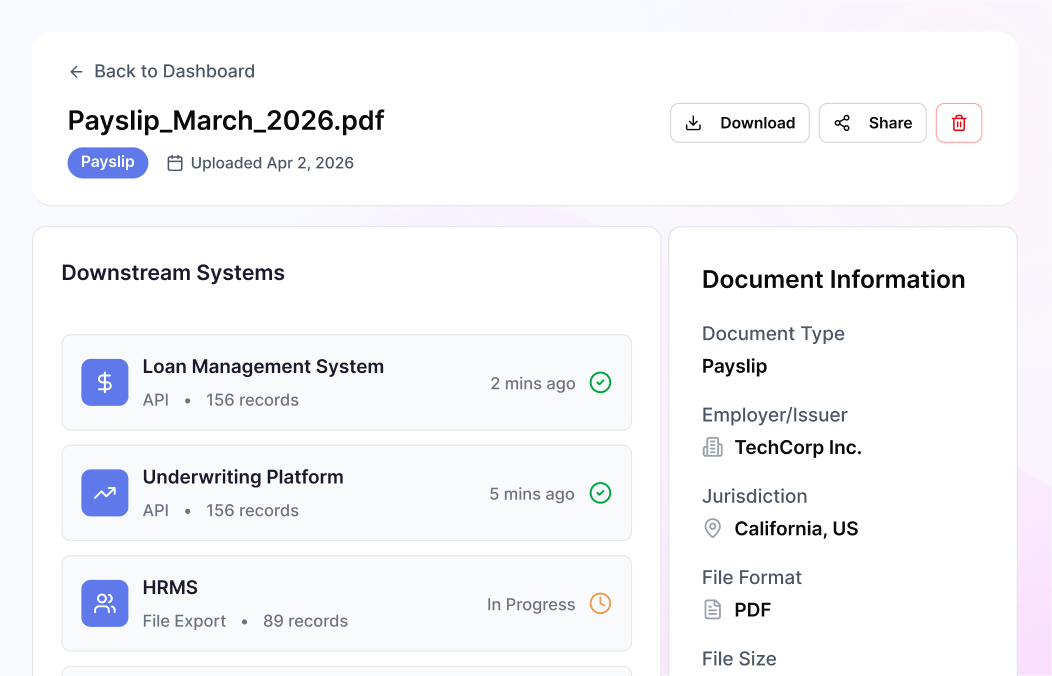
Task: Open the HRMS file export row
Action: 347,604
